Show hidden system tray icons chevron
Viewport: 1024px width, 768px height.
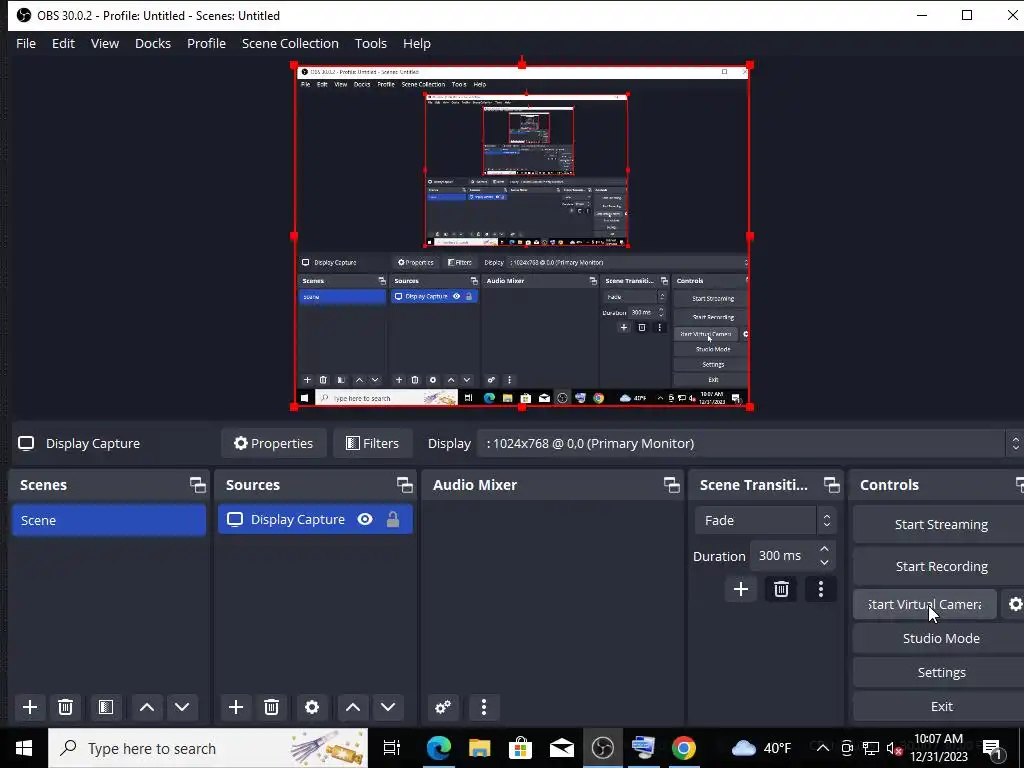(x=823, y=748)
